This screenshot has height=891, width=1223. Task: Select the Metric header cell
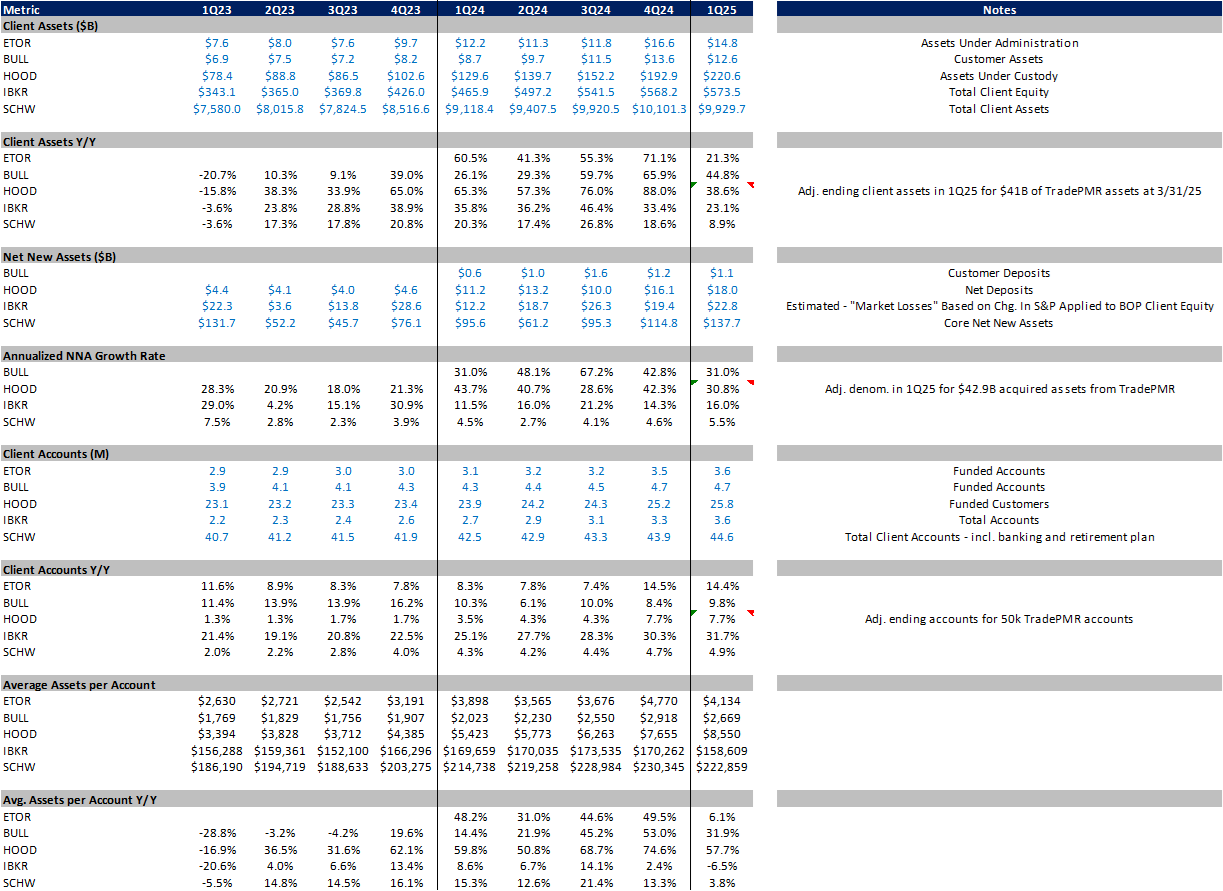click(22, 10)
